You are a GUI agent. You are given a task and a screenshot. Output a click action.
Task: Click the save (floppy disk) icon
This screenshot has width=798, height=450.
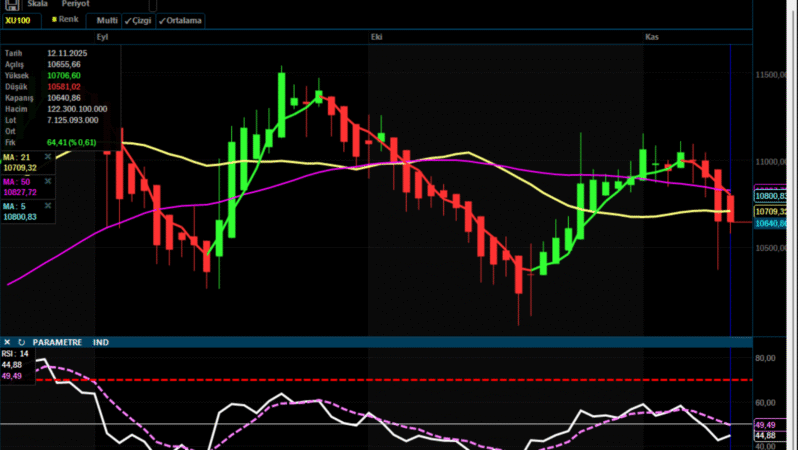(x=11, y=5)
